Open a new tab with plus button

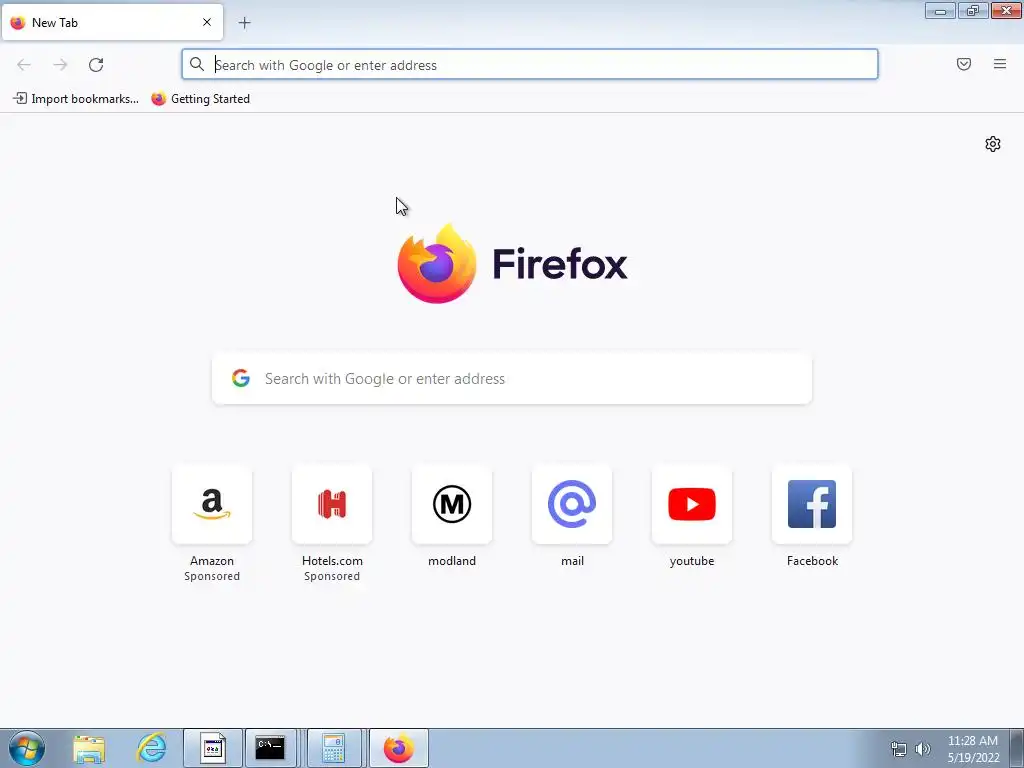tap(244, 23)
